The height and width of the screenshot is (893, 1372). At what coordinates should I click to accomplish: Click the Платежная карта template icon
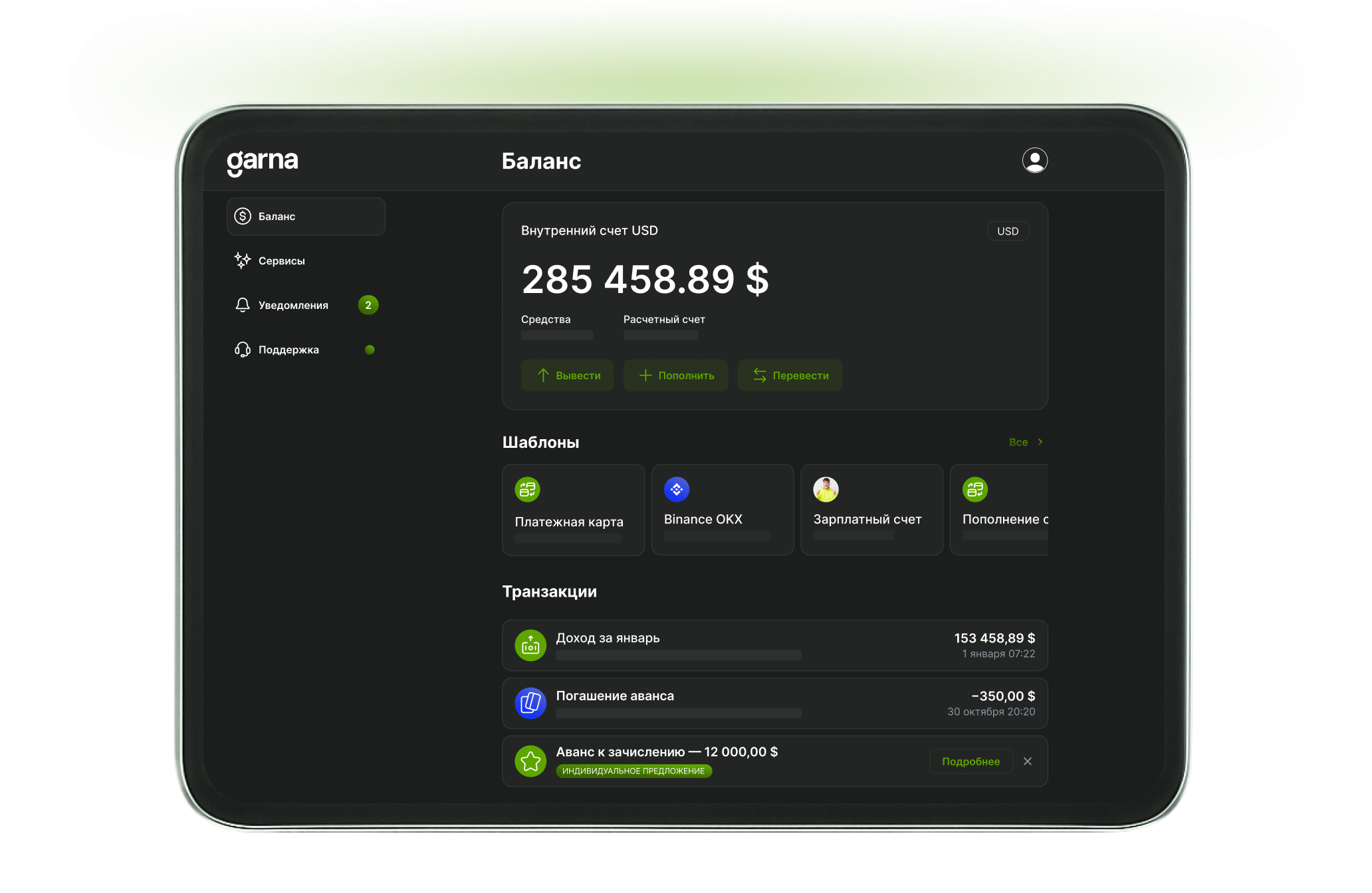click(x=527, y=490)
